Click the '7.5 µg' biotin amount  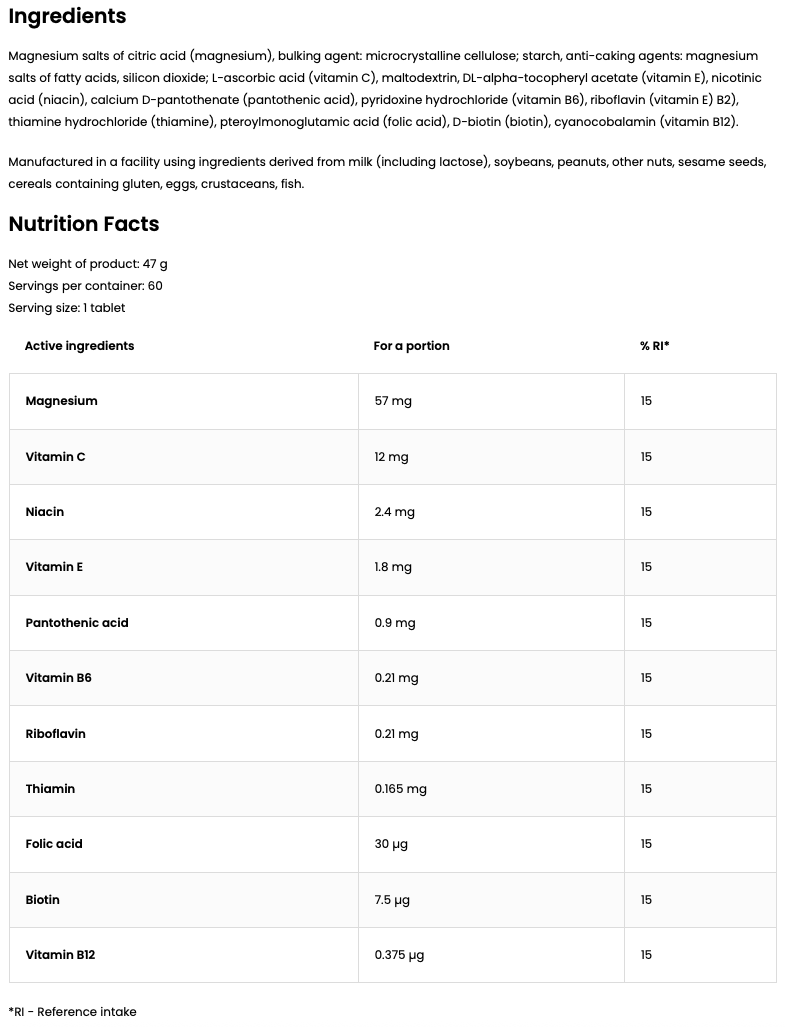tap(392, 900)
